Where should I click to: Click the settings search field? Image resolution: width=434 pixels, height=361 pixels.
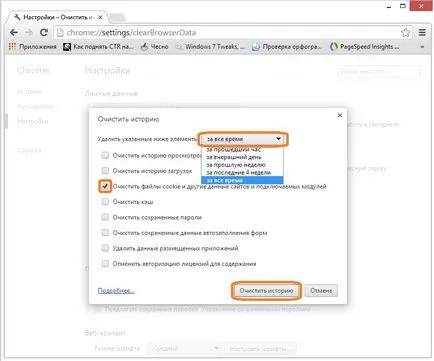pyautogui.click(x=379, y=72)
